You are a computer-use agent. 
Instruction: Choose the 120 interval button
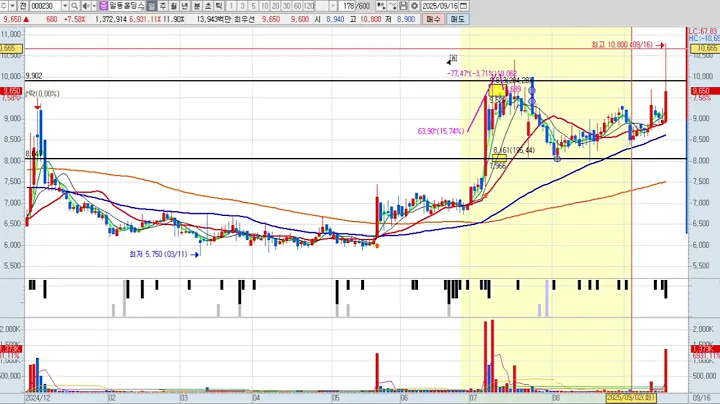point(309,6)
